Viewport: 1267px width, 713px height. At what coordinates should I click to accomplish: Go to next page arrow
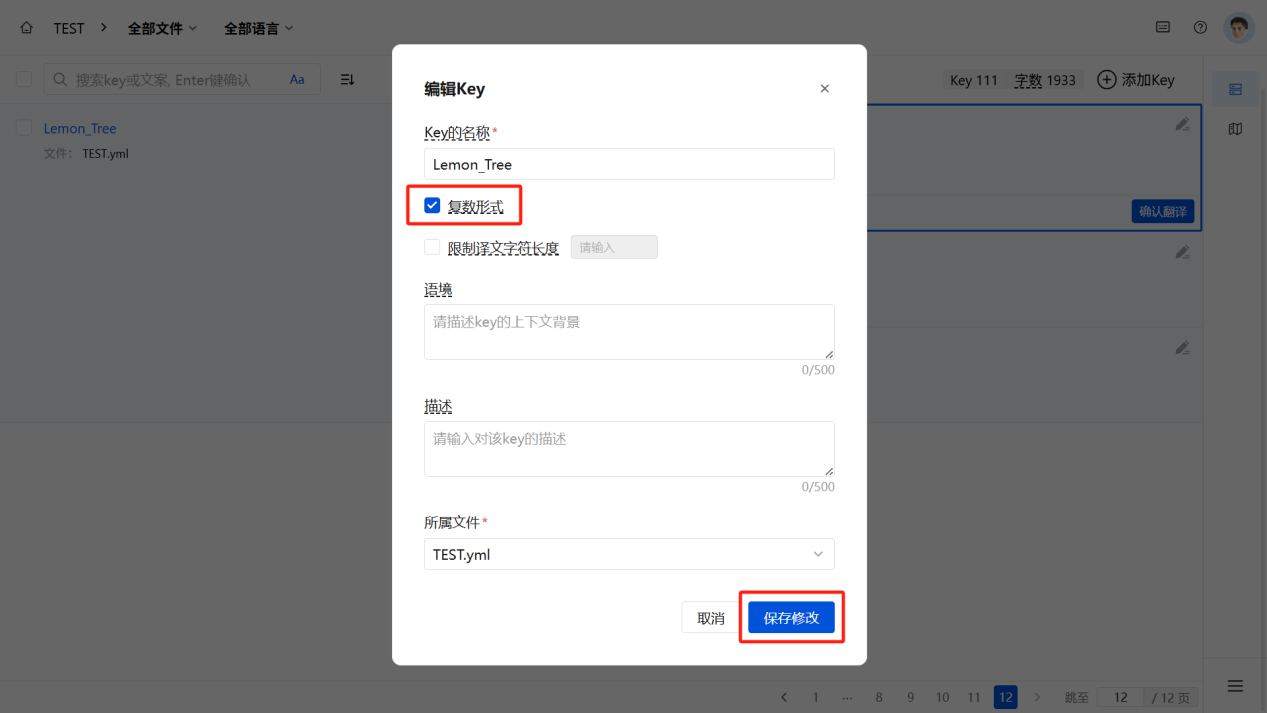point(1037,697)
